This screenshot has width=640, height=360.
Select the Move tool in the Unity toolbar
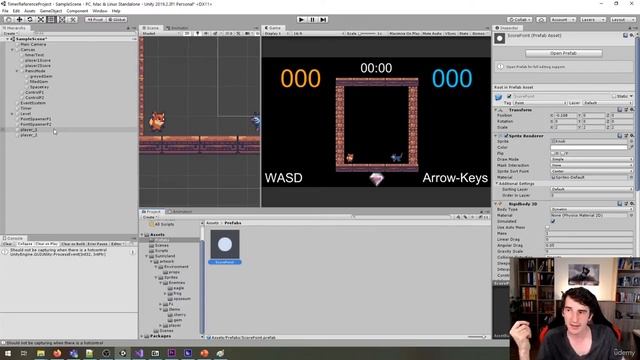(19, 20)
